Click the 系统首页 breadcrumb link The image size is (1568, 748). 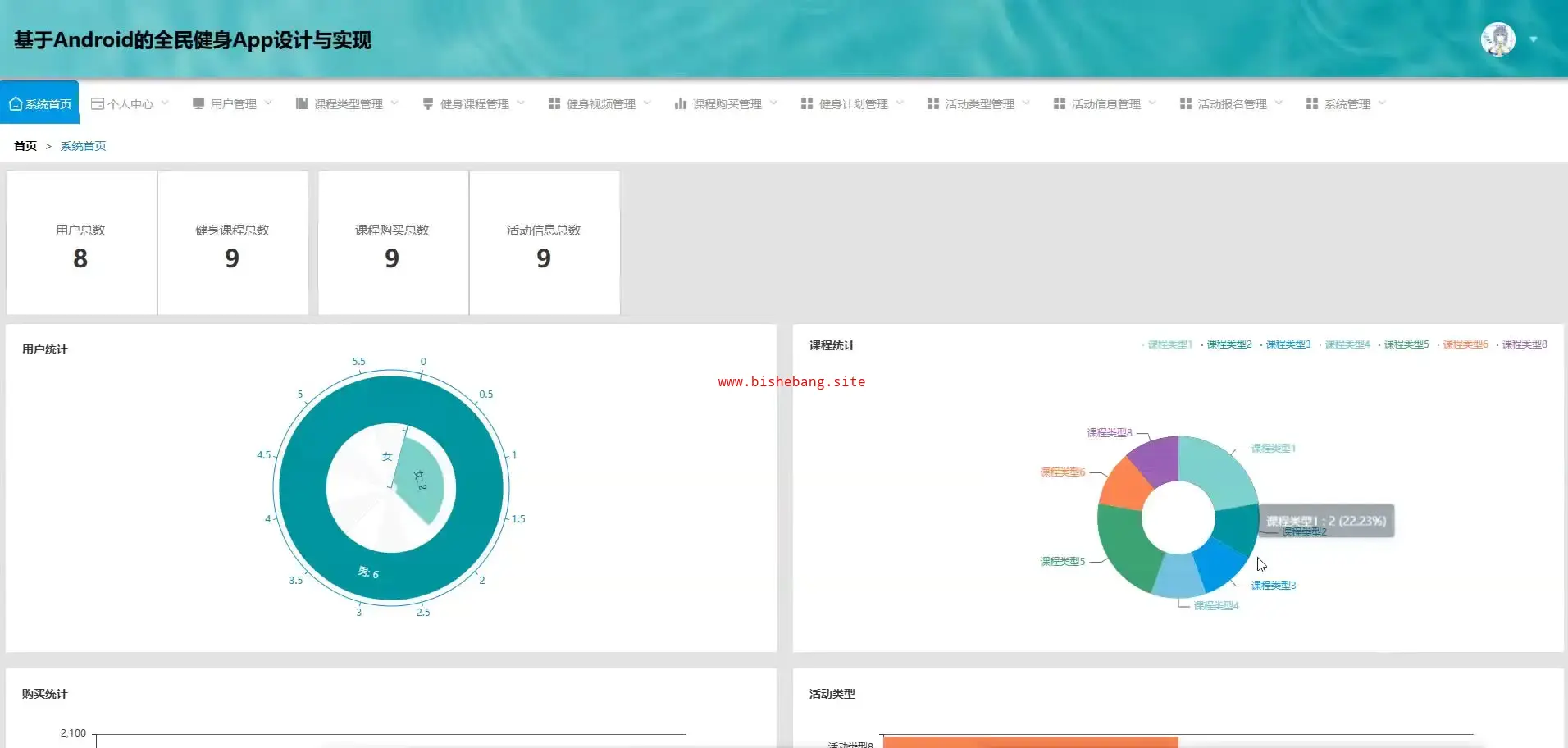click(x=83, y=146)
